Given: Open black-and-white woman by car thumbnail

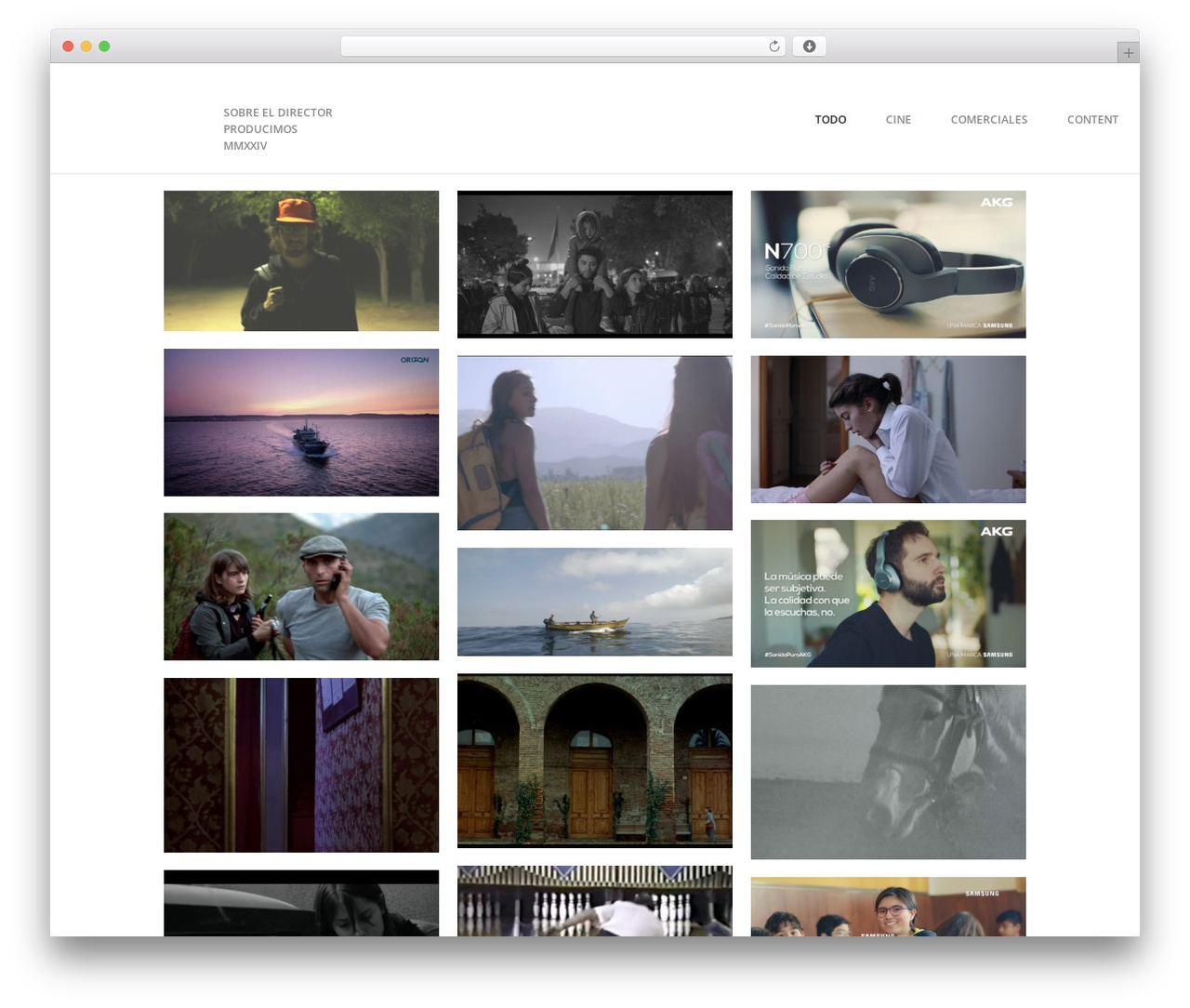Looking at the screenshot, I should click(301, 903).
